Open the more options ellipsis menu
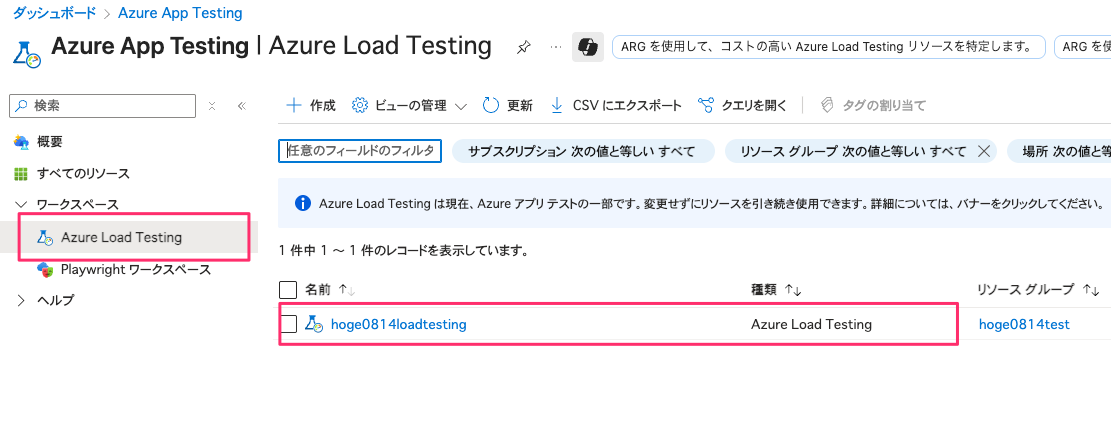The height and width of the screenshot is (433, 1111). pyautogui.click(x=556, y=47)
